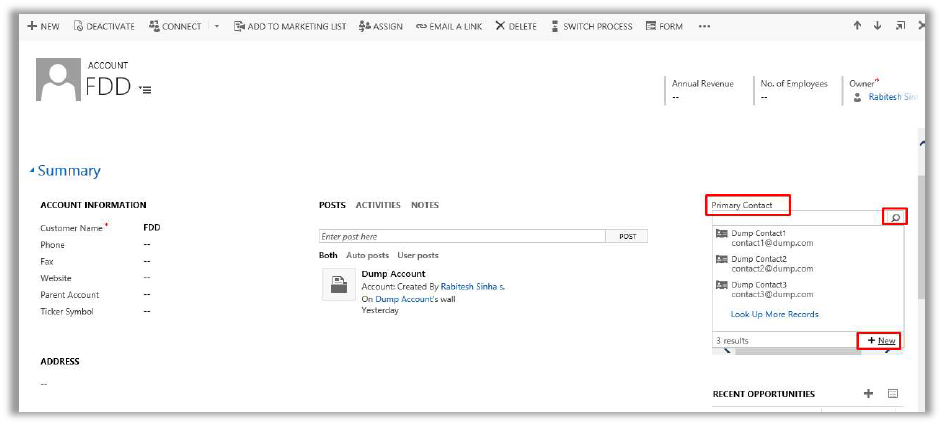Go to next record with down arrow
The height and width of the screenshot is (427, 948).
877,26
